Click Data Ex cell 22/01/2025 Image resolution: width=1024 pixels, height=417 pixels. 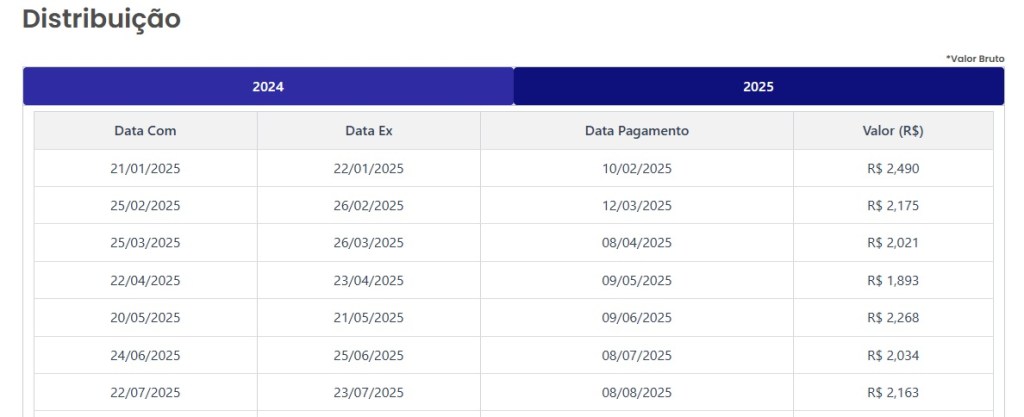tap(368, 169)
